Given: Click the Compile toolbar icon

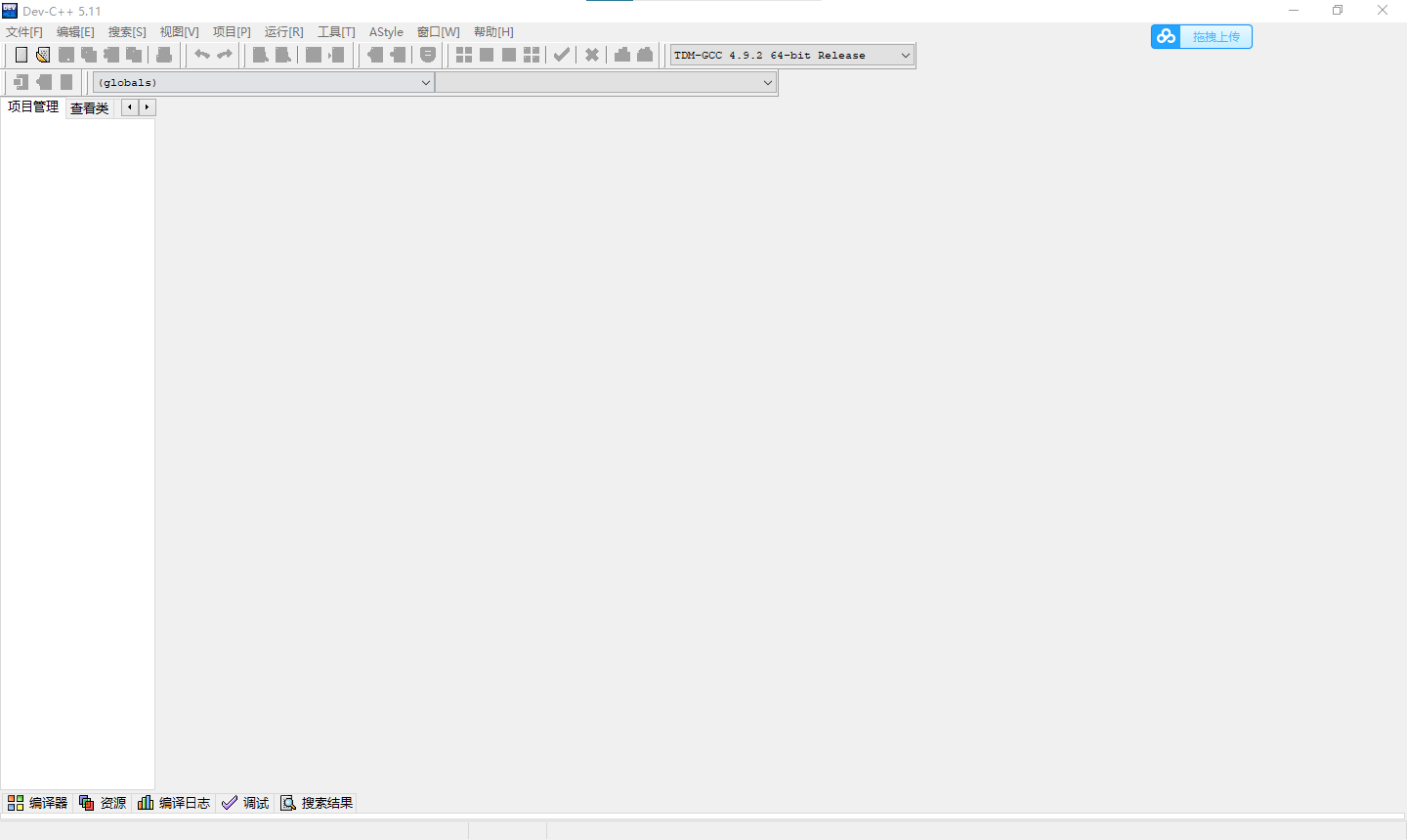Looking at the screenshot, I should [464, 55].
